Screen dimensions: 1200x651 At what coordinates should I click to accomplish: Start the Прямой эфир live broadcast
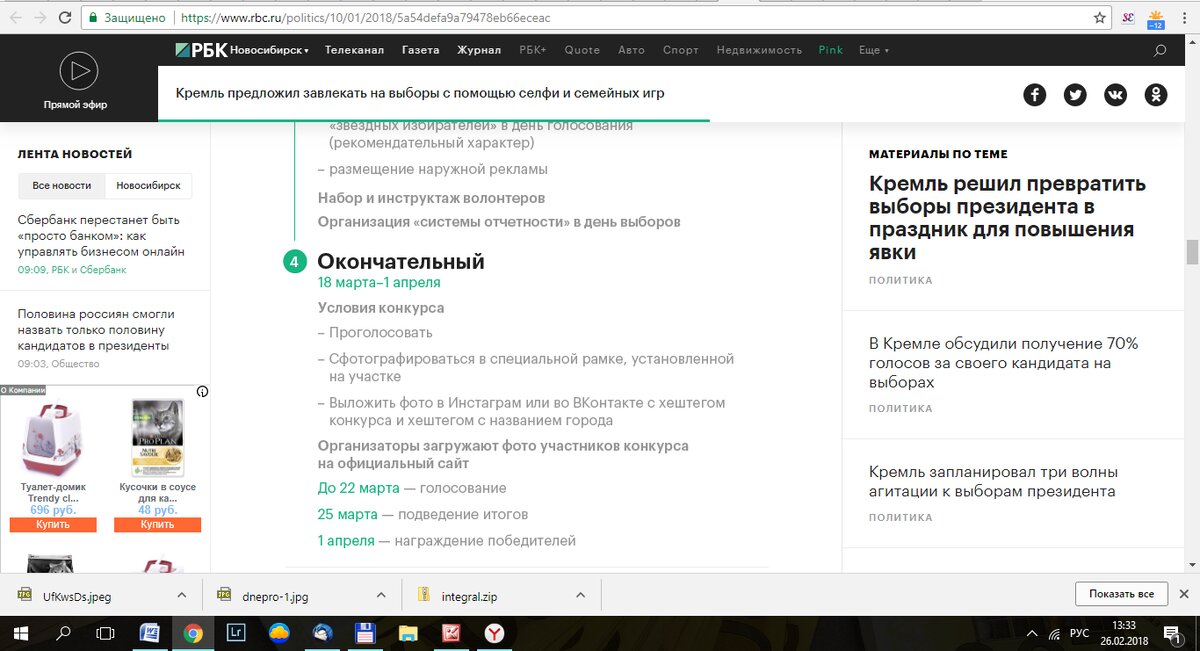[78, 70]
